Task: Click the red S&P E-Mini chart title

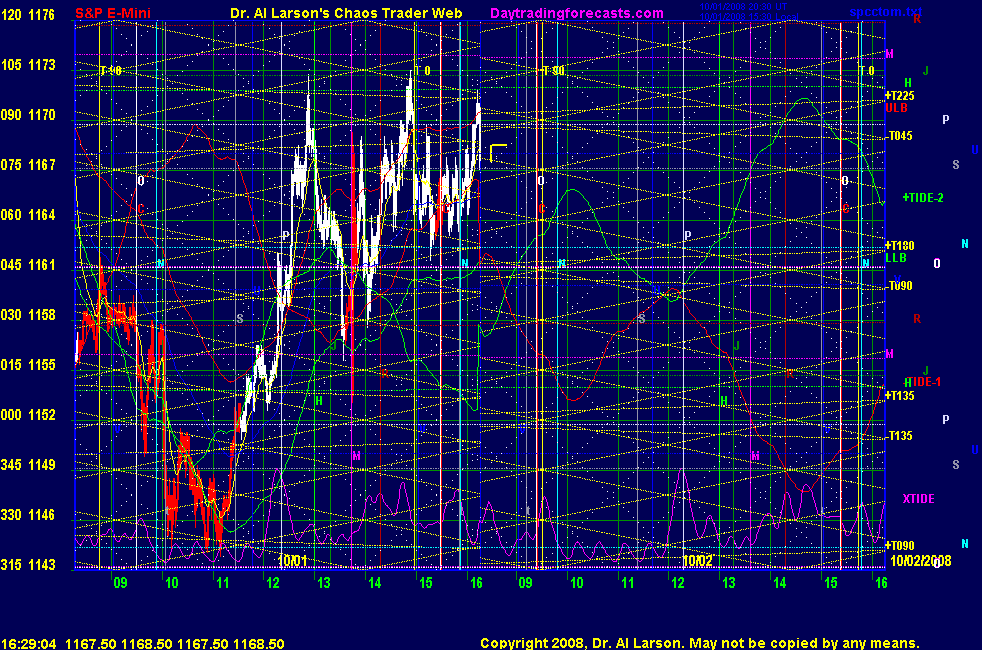Action: pyautogui.click(x=113, y=13)
